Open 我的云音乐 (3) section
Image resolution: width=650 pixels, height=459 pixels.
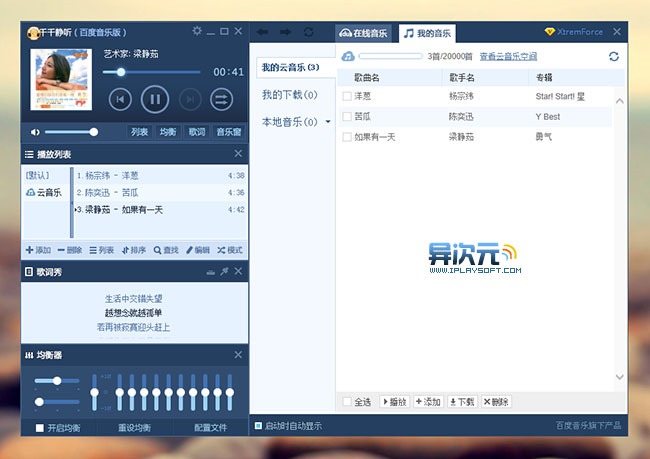[x=295, y=67]
